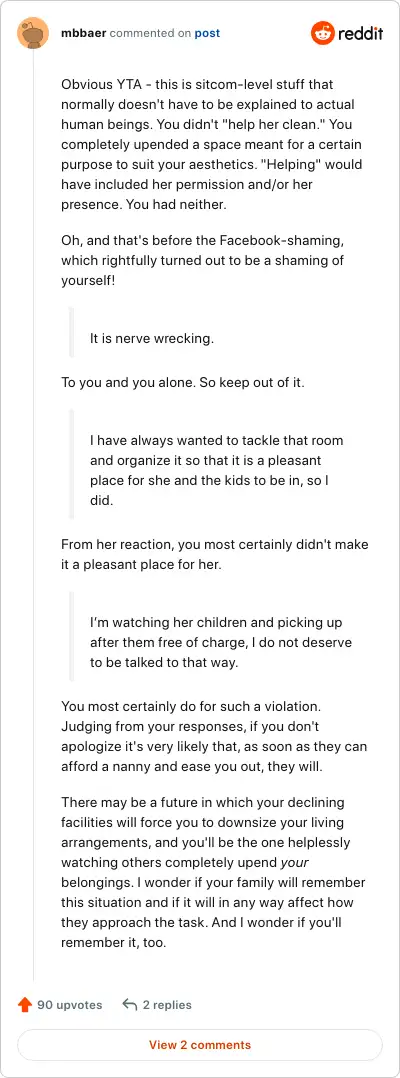
Task: Click the "commented on" text in header
Action: click(150, 33)
